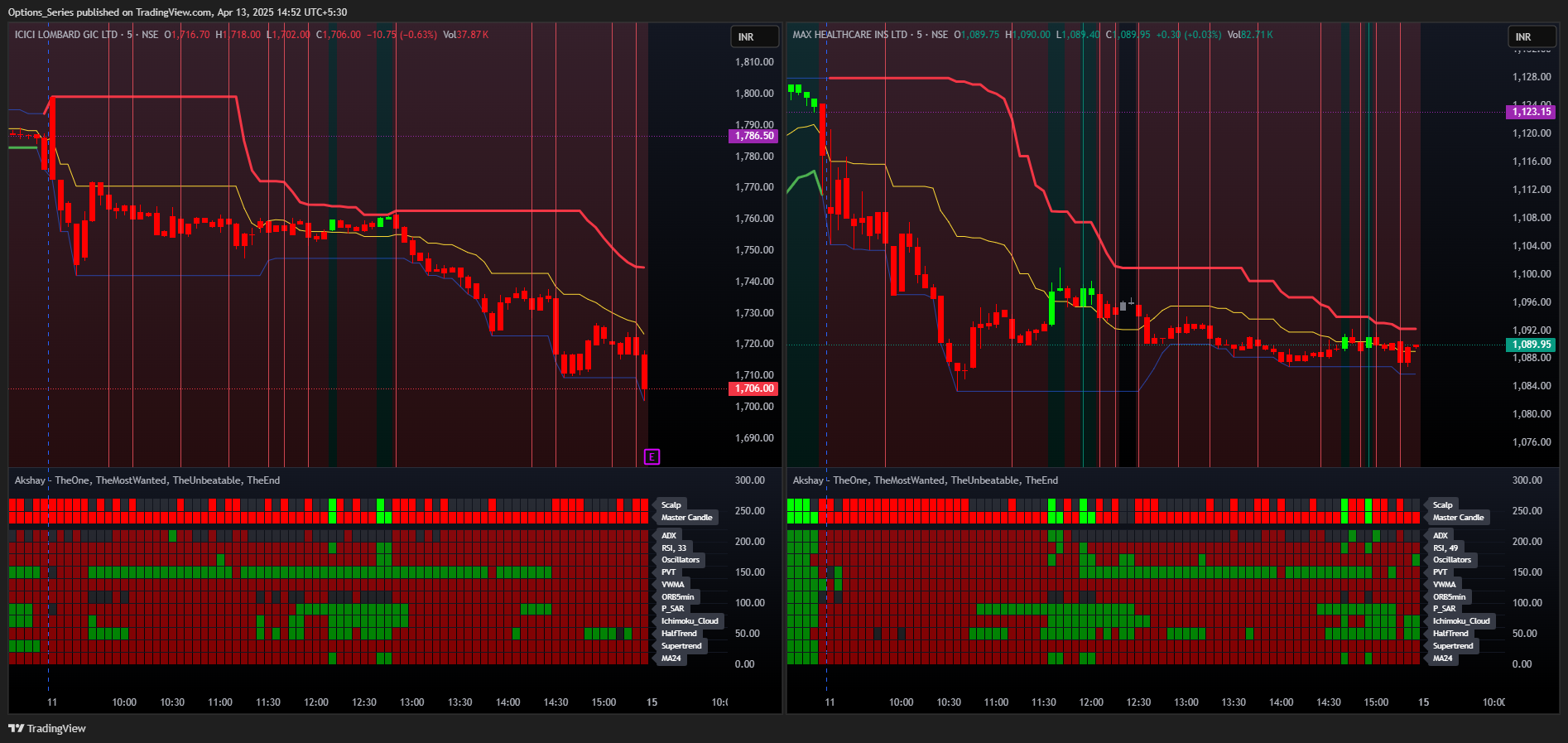Image resolution: width=1568 pixels, height=743 pixels.
Task: Click the Master Candle label in Max Healthcare pane
Action: pyautogui.click(x=1458, y=518)
